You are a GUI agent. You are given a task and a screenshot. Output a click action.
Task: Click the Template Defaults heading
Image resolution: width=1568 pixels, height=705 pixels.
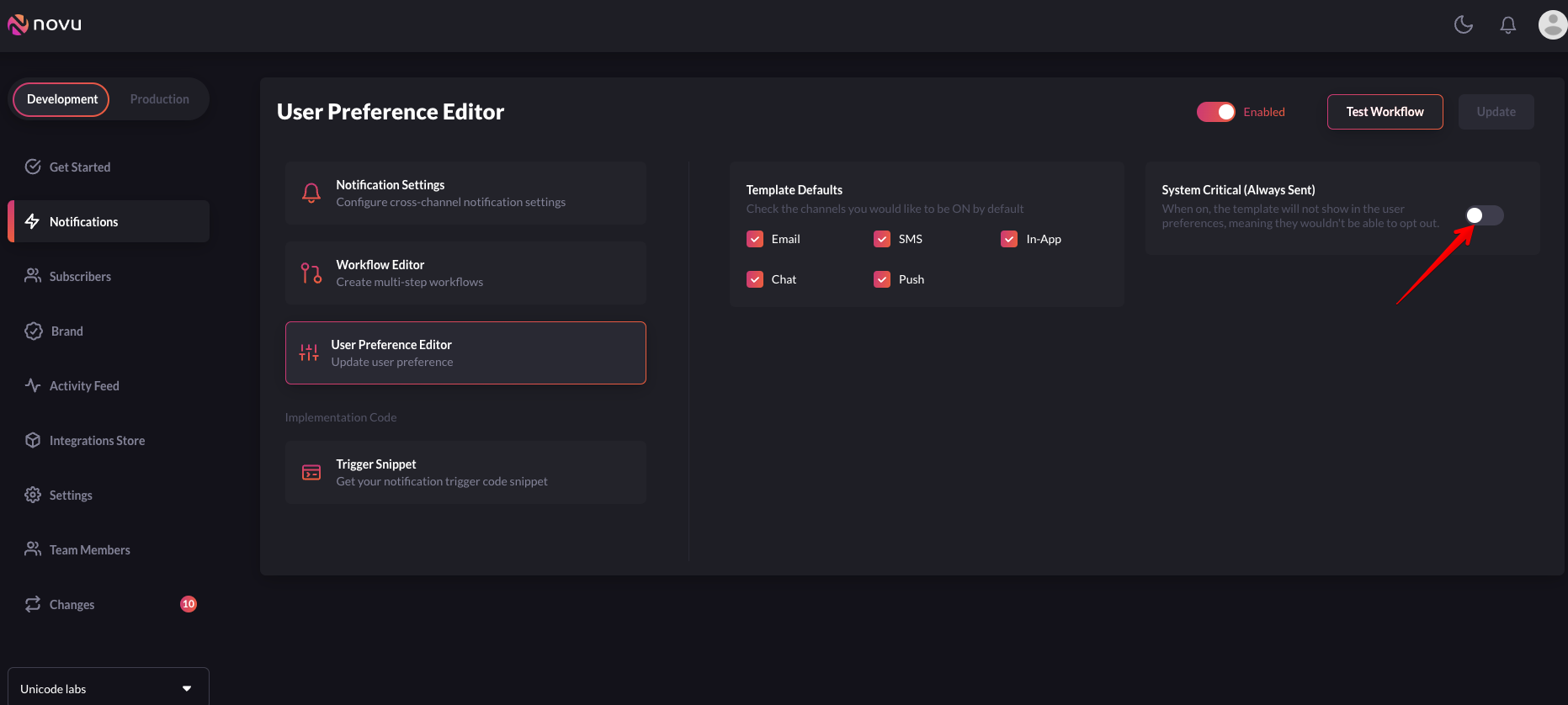(x=794, y=190)
